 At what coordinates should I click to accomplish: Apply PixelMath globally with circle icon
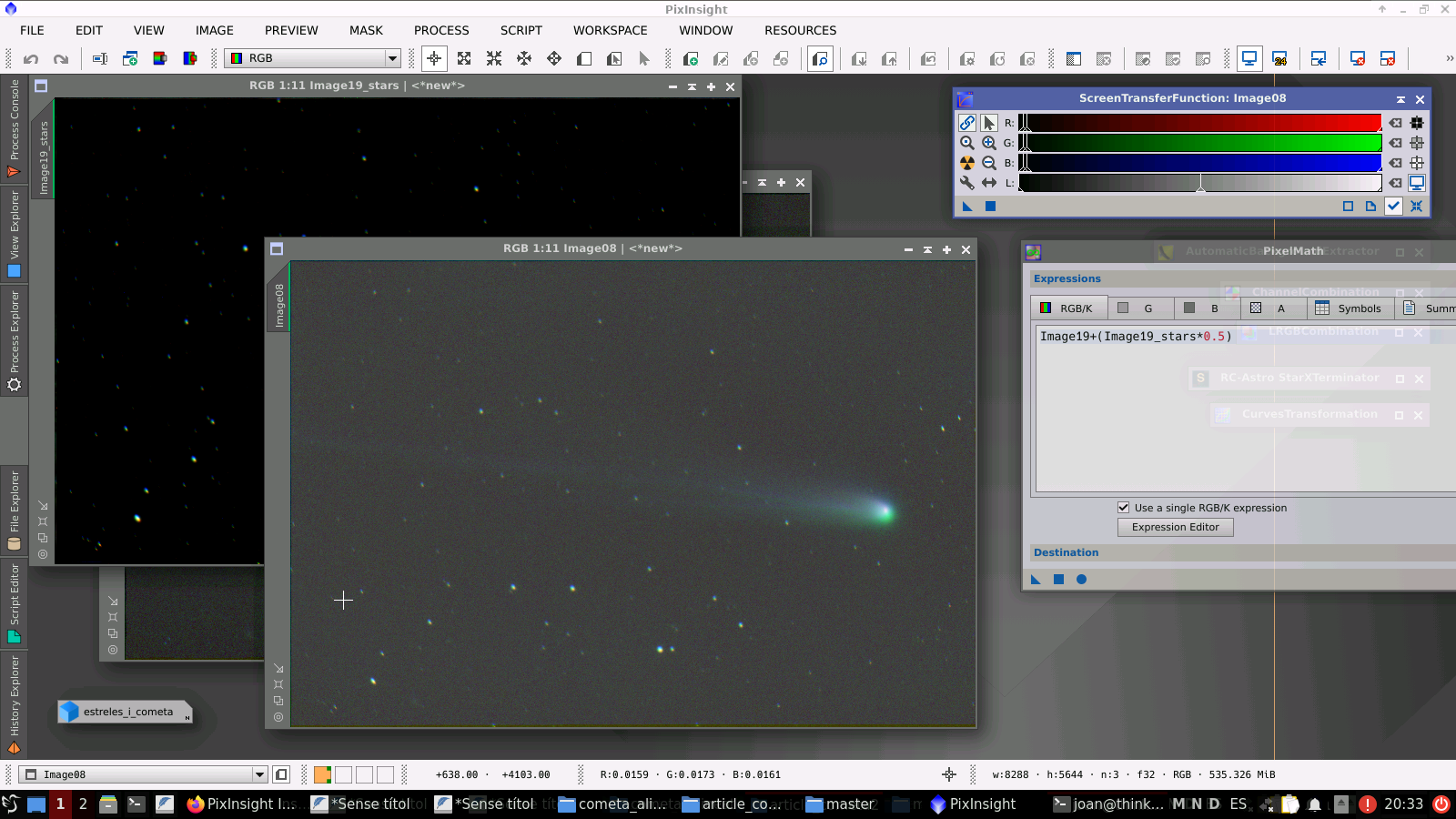point(1081,580)
